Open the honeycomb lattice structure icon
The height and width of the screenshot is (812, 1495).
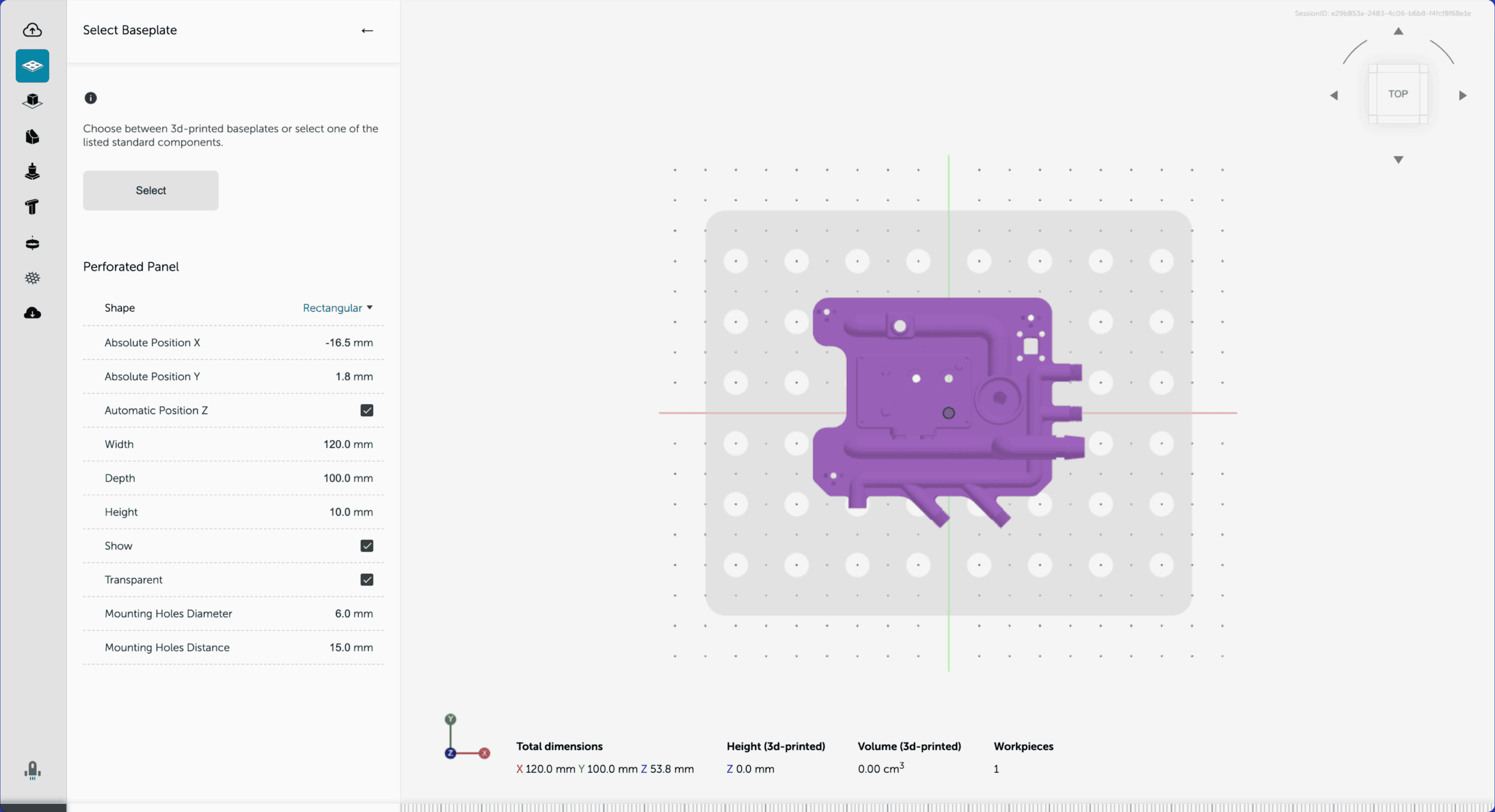point(32,278)
